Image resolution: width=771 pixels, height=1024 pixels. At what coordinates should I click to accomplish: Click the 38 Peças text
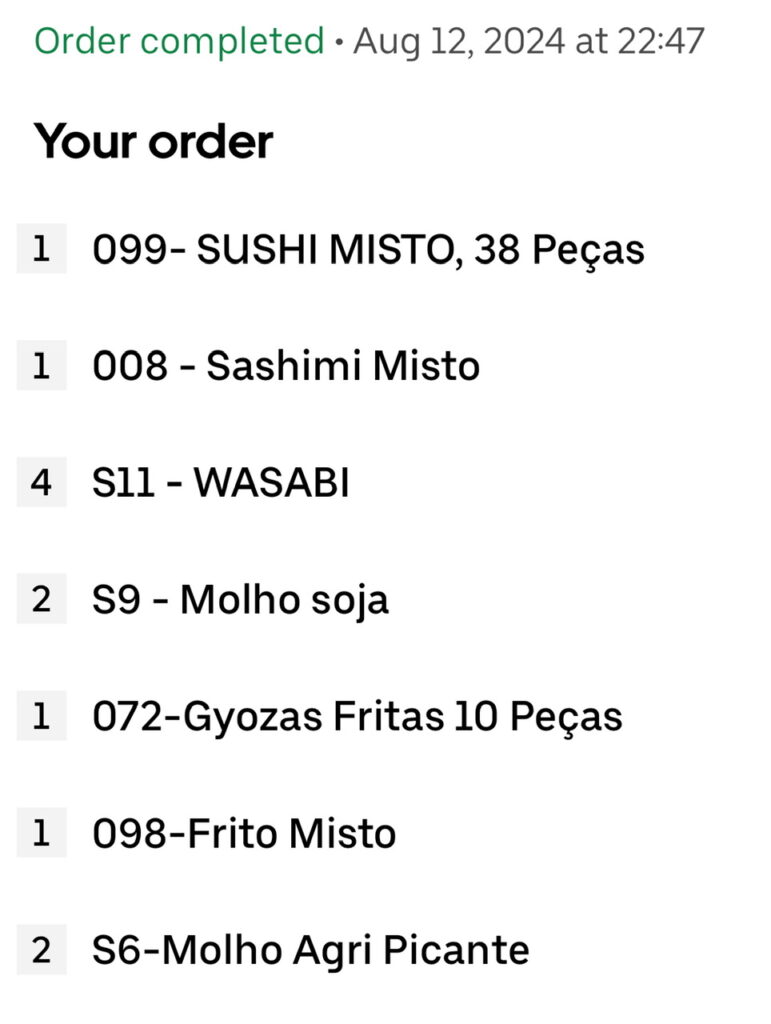click(559, 249)
